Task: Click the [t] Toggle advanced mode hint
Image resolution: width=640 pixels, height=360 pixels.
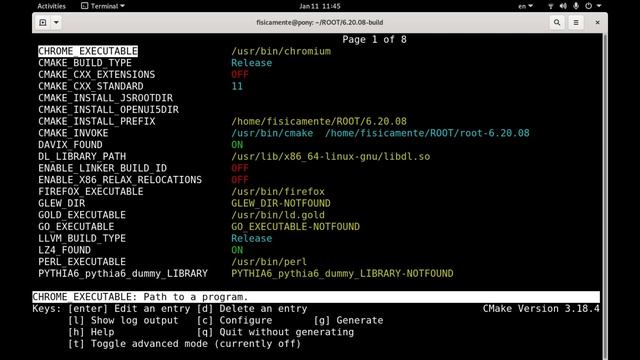Action: (184, 344)
